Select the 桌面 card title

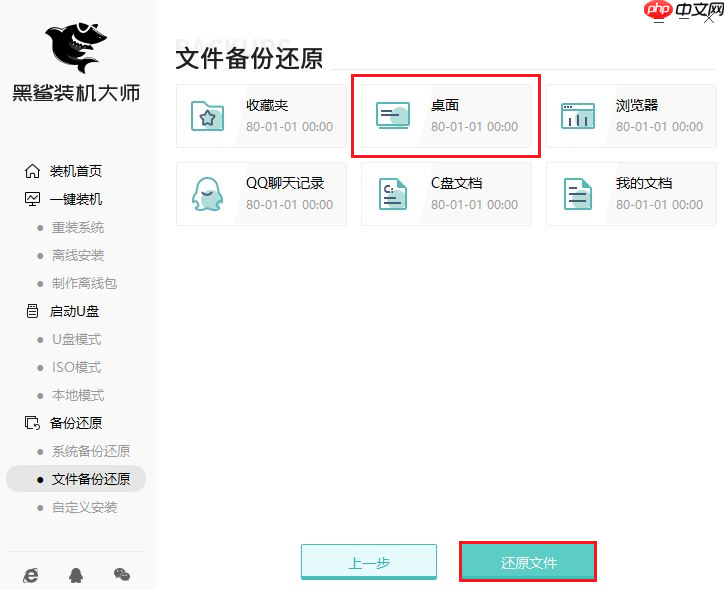445,105
